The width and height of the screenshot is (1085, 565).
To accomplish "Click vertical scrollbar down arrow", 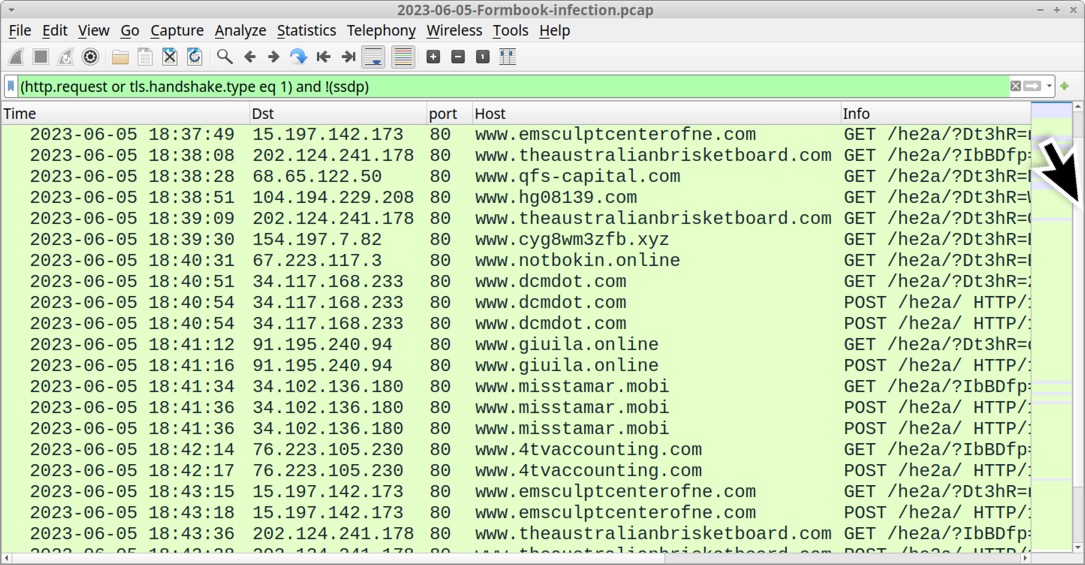I will tap(1078, 548).
